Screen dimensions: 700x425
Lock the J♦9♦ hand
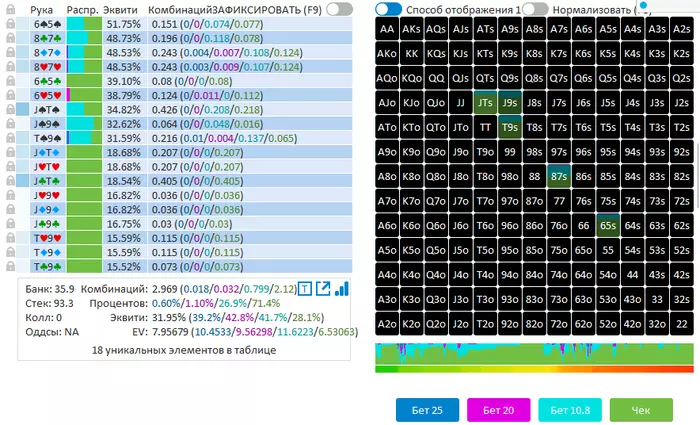(10, 210)
